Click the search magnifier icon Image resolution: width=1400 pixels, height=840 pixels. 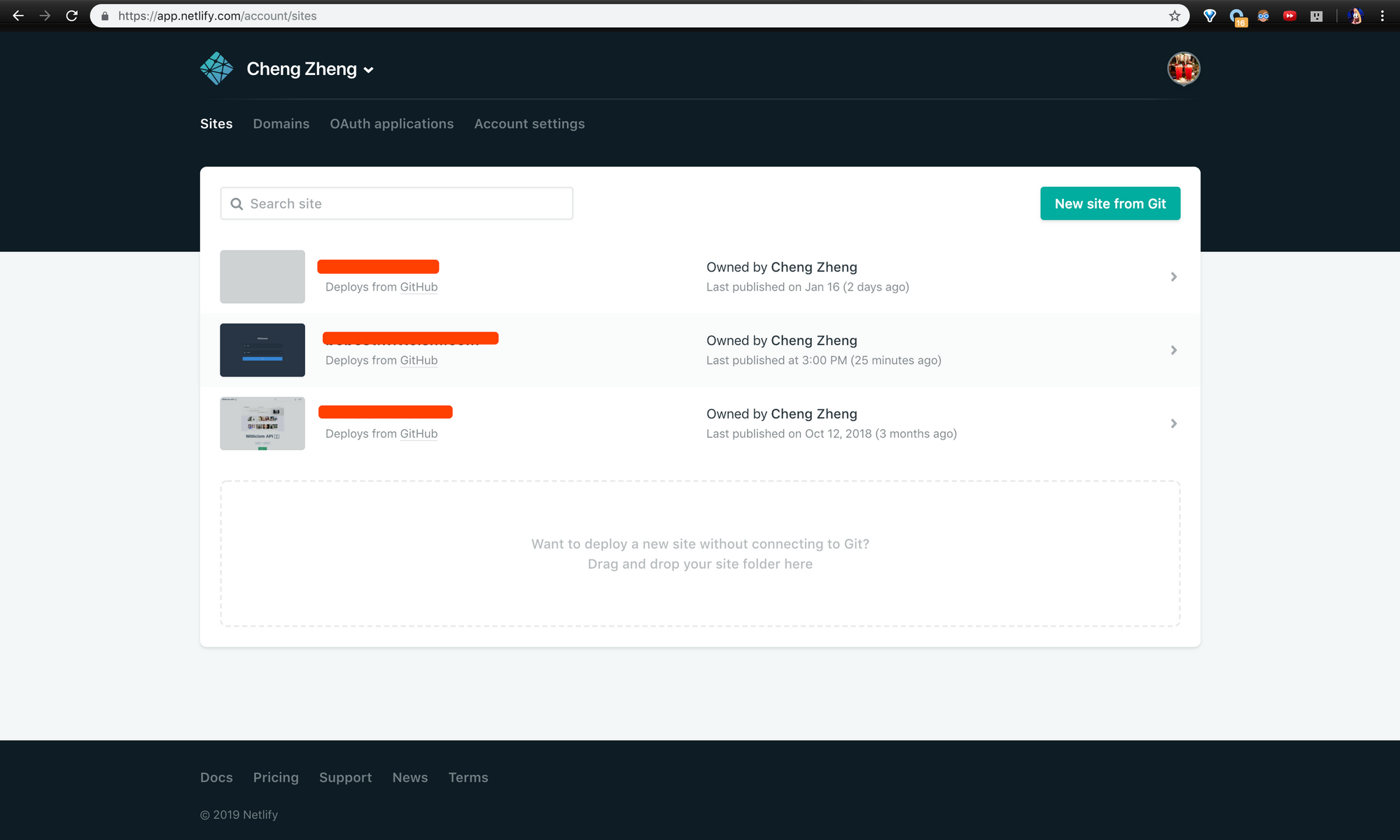tap(237, 204)
